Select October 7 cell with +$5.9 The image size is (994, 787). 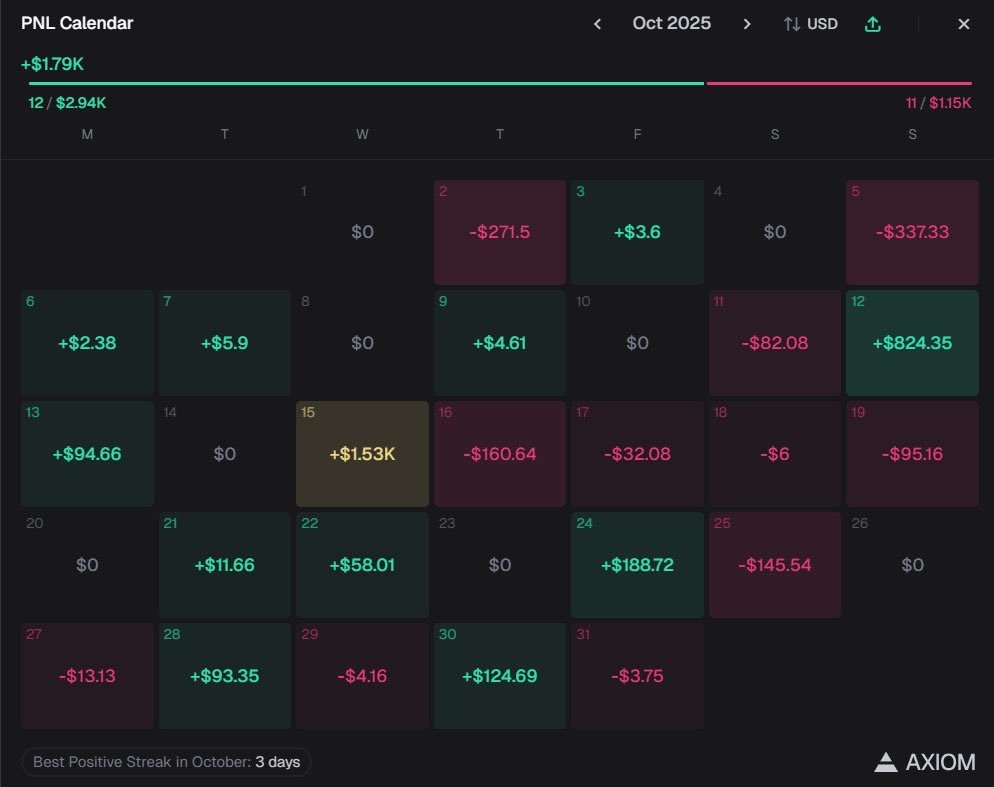[x=225, y=343]
